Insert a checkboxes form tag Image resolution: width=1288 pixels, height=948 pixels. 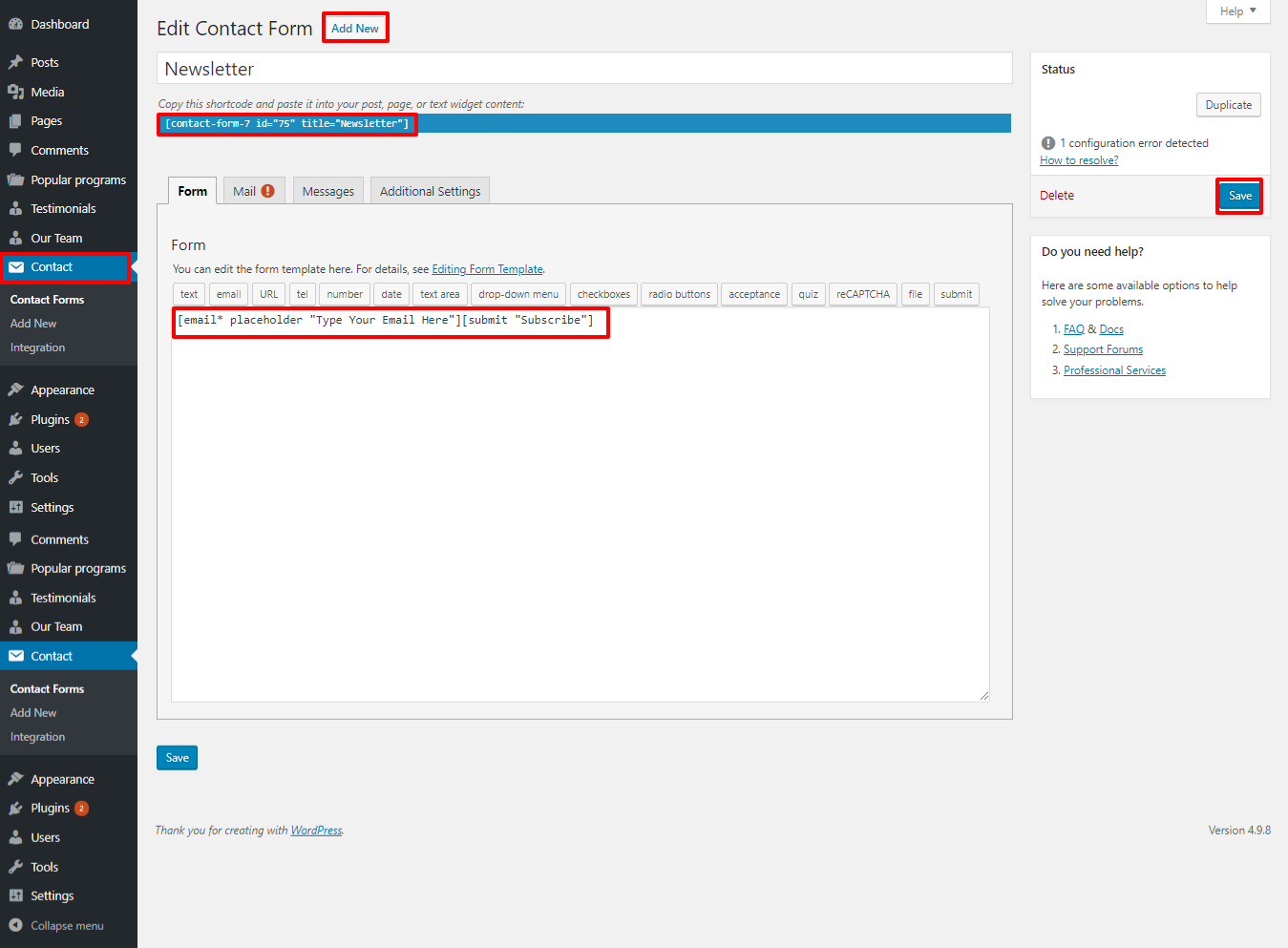pos(603,295)
